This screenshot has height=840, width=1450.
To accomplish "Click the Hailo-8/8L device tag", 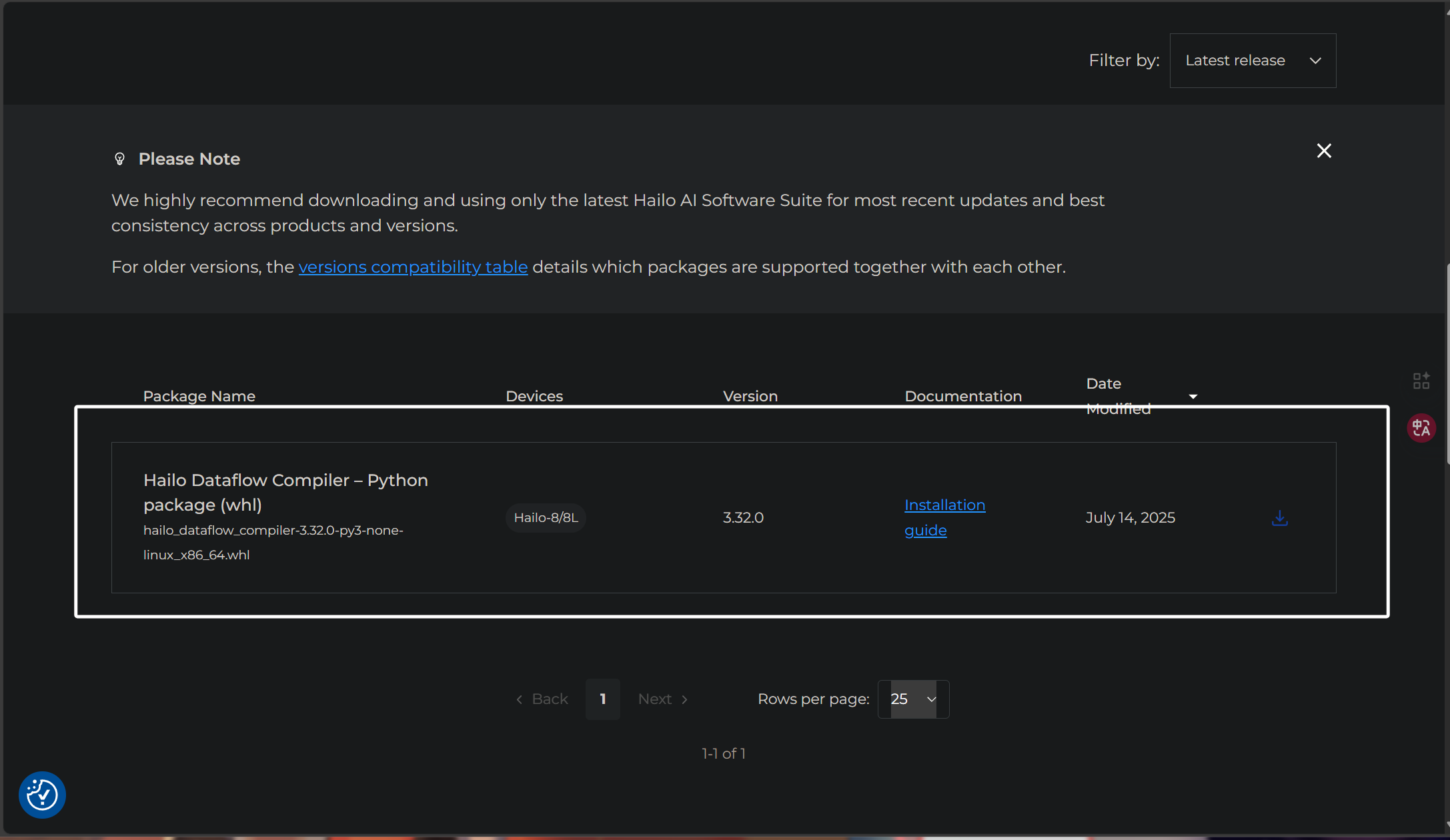I will tap(546, 517).
